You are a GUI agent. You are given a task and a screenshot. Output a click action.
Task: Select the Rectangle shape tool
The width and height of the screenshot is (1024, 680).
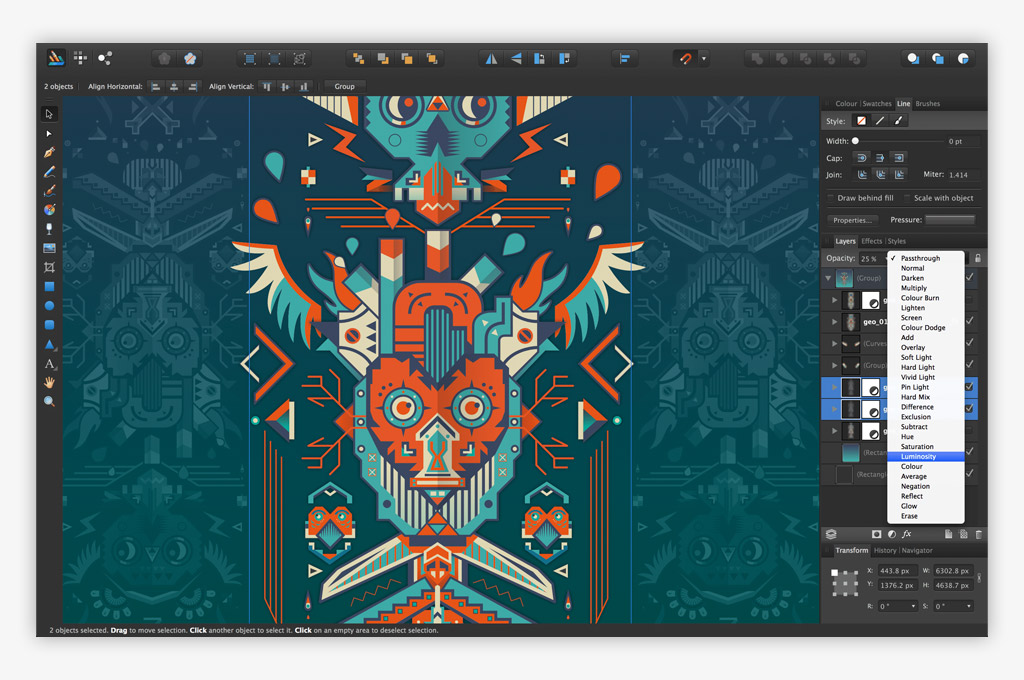click(x=49, y=286)
